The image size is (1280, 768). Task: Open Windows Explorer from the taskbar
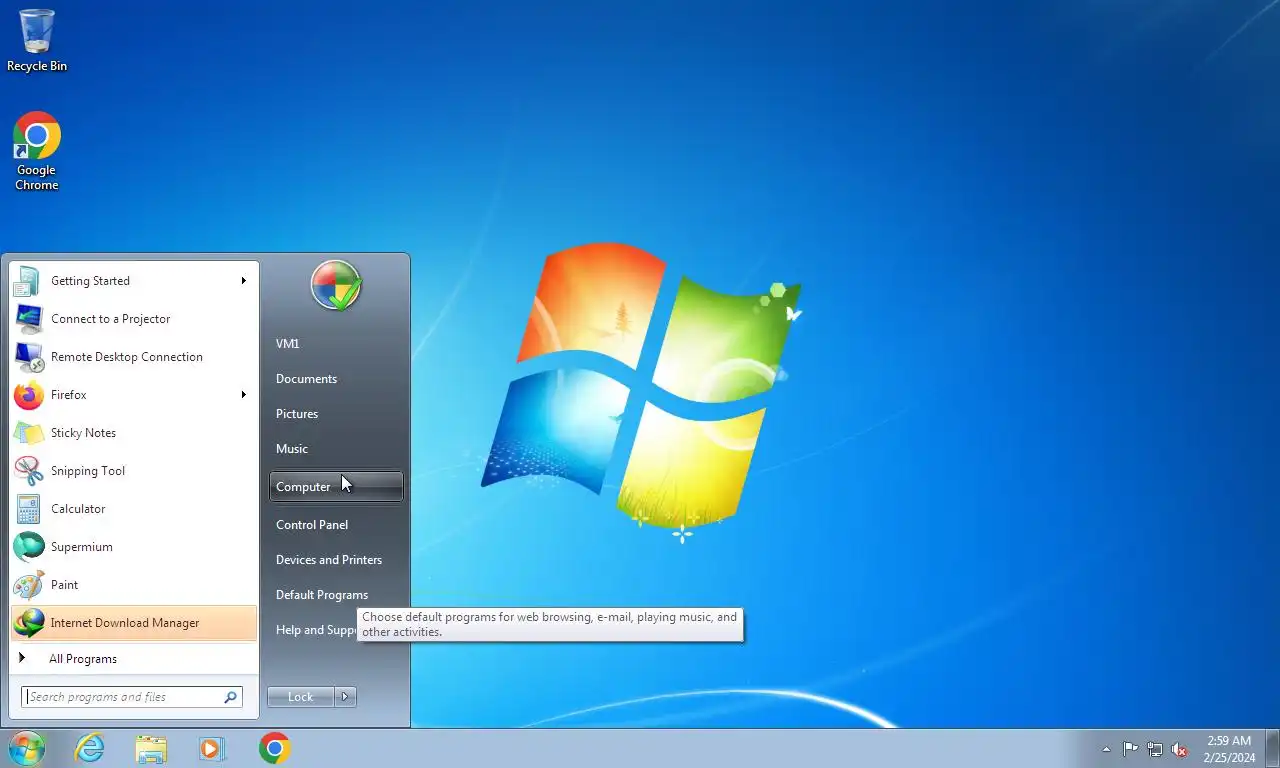coord(151,748)
